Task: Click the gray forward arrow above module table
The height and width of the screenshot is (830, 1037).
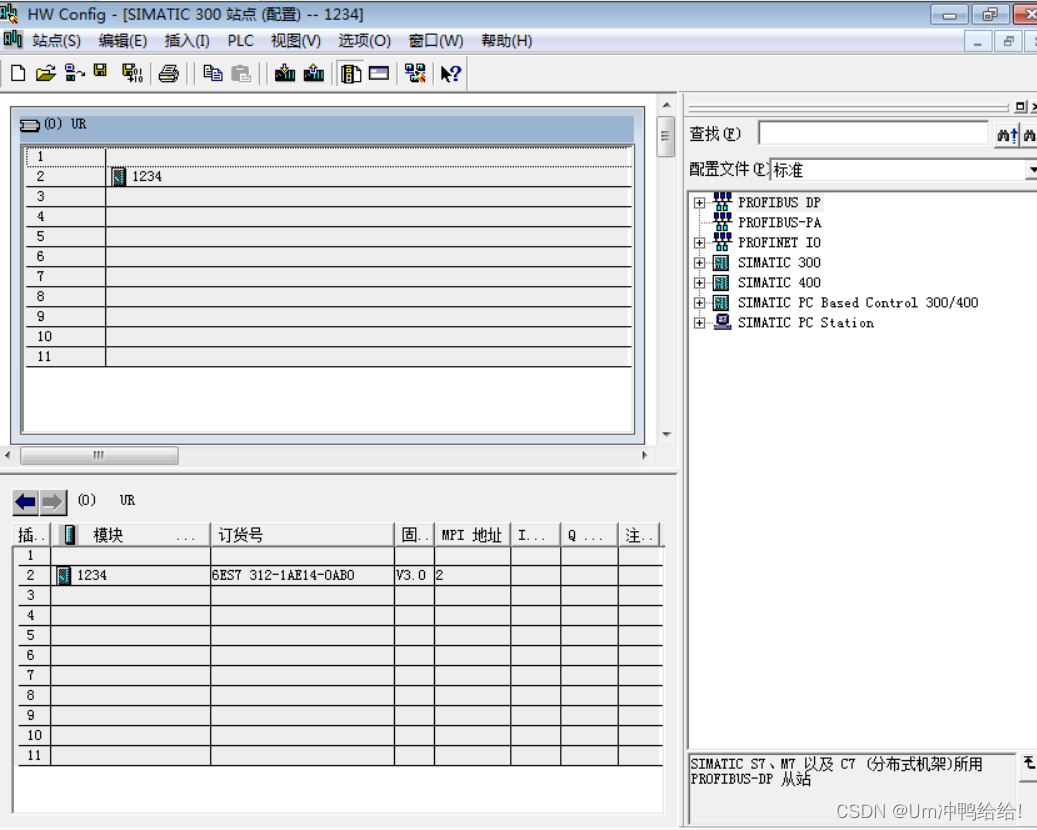Action: [x=53, y=502]
